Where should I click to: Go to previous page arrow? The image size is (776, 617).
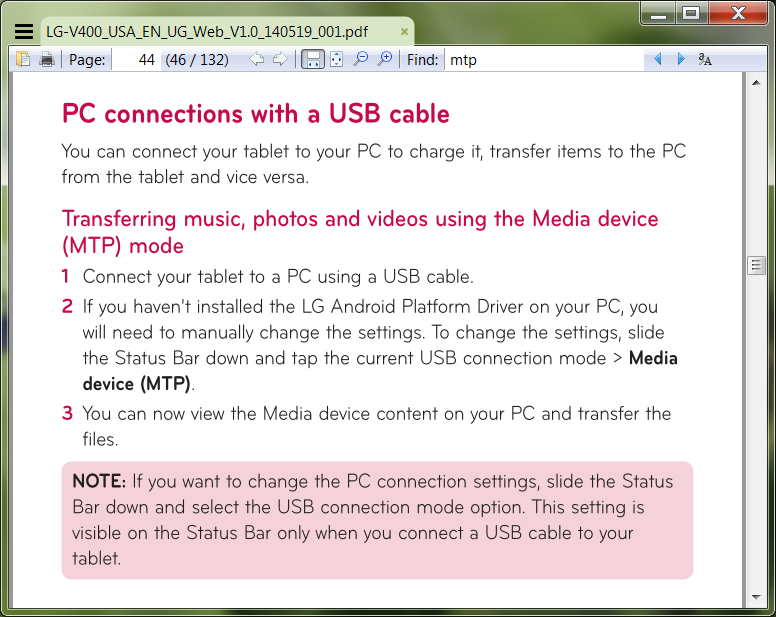point(258,60)
